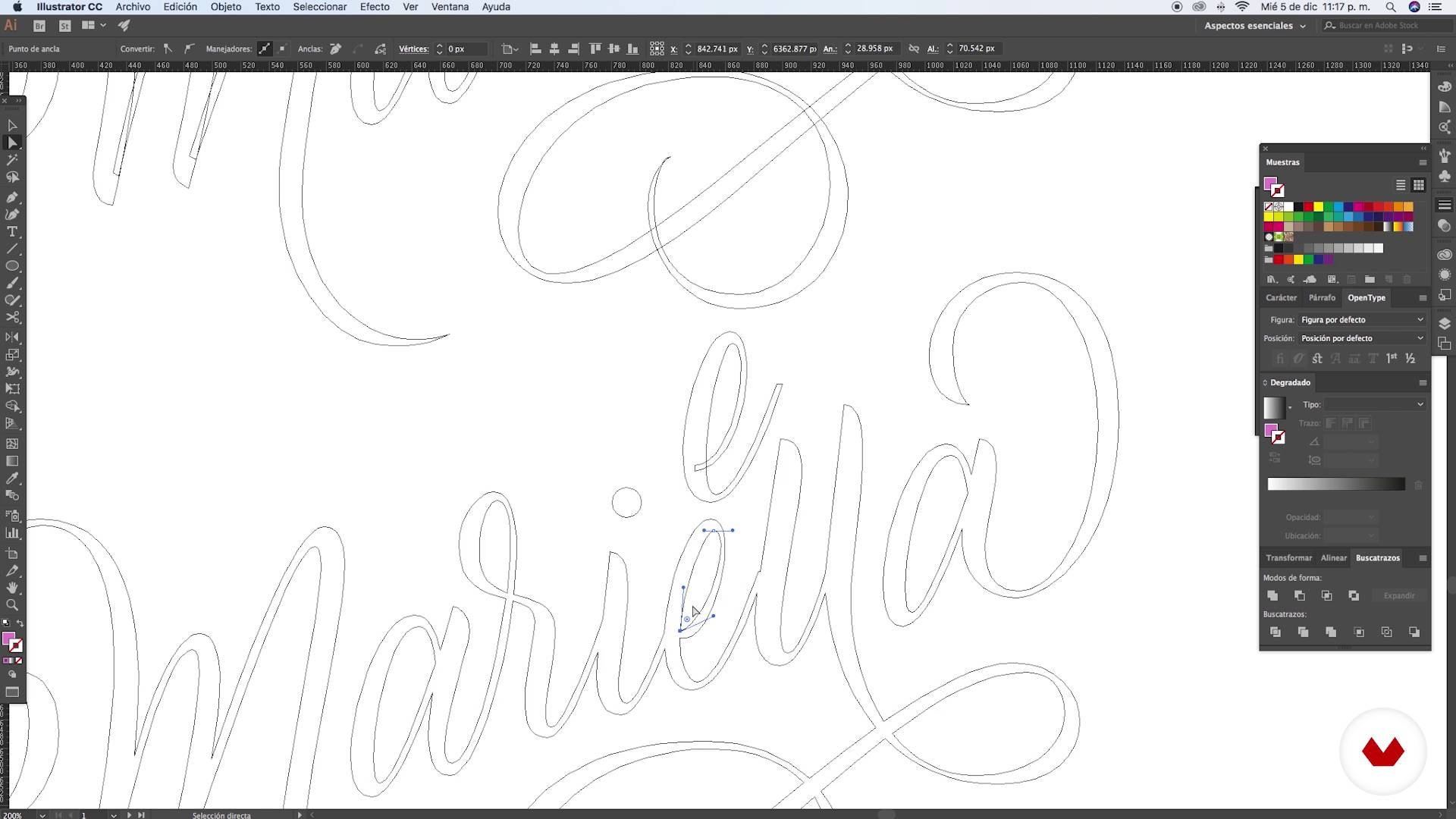This screenshot has width=1456, height=819.
Task: Click vertical align top icon
Action: [x=595, y=49]
